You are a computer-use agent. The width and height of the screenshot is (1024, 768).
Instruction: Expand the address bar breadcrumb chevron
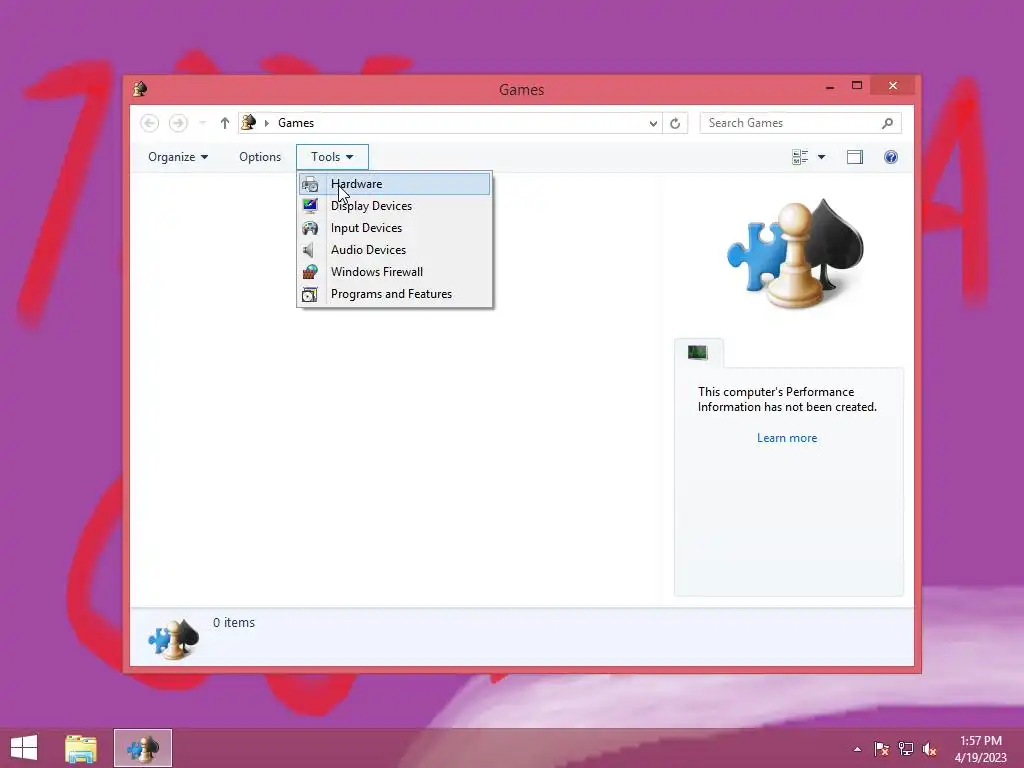266,123
